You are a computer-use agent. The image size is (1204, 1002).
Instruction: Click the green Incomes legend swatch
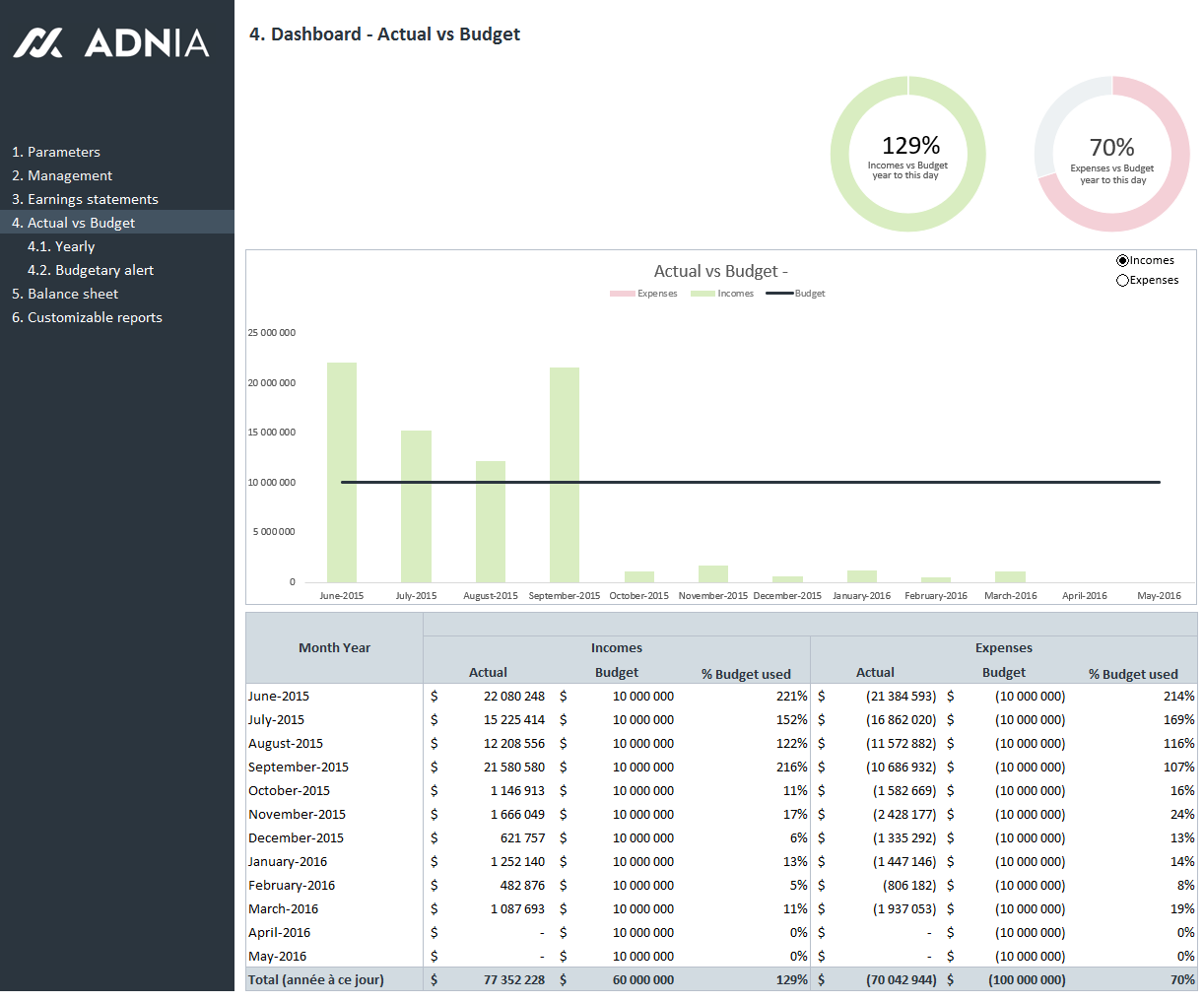(x=702, y=294)
